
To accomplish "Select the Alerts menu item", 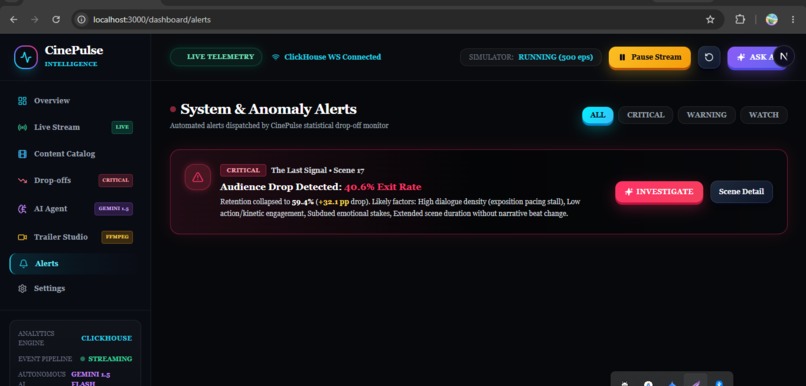I will click(75, 264).
